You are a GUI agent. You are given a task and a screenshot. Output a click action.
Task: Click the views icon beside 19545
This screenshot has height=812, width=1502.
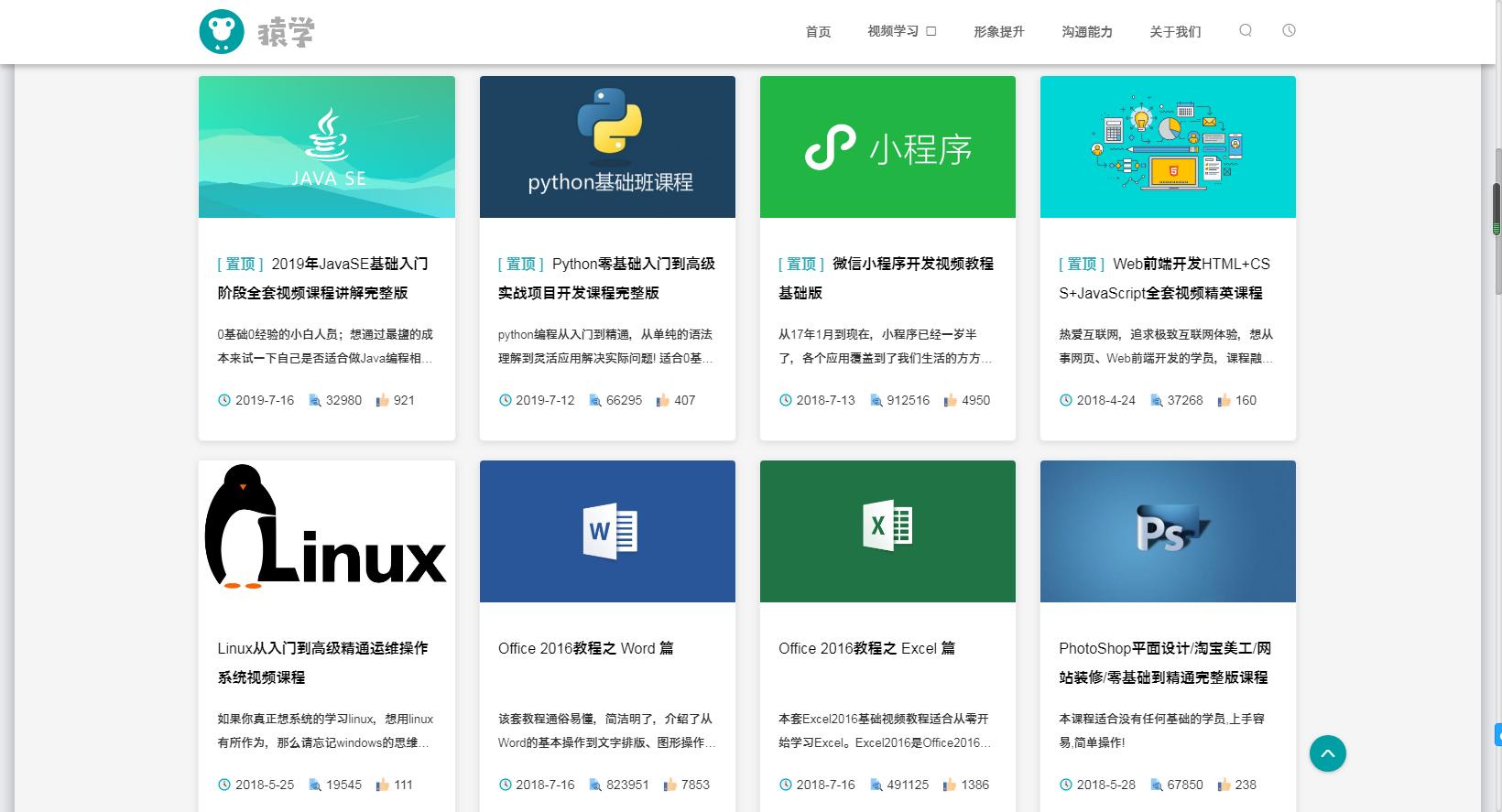point(315,785)
